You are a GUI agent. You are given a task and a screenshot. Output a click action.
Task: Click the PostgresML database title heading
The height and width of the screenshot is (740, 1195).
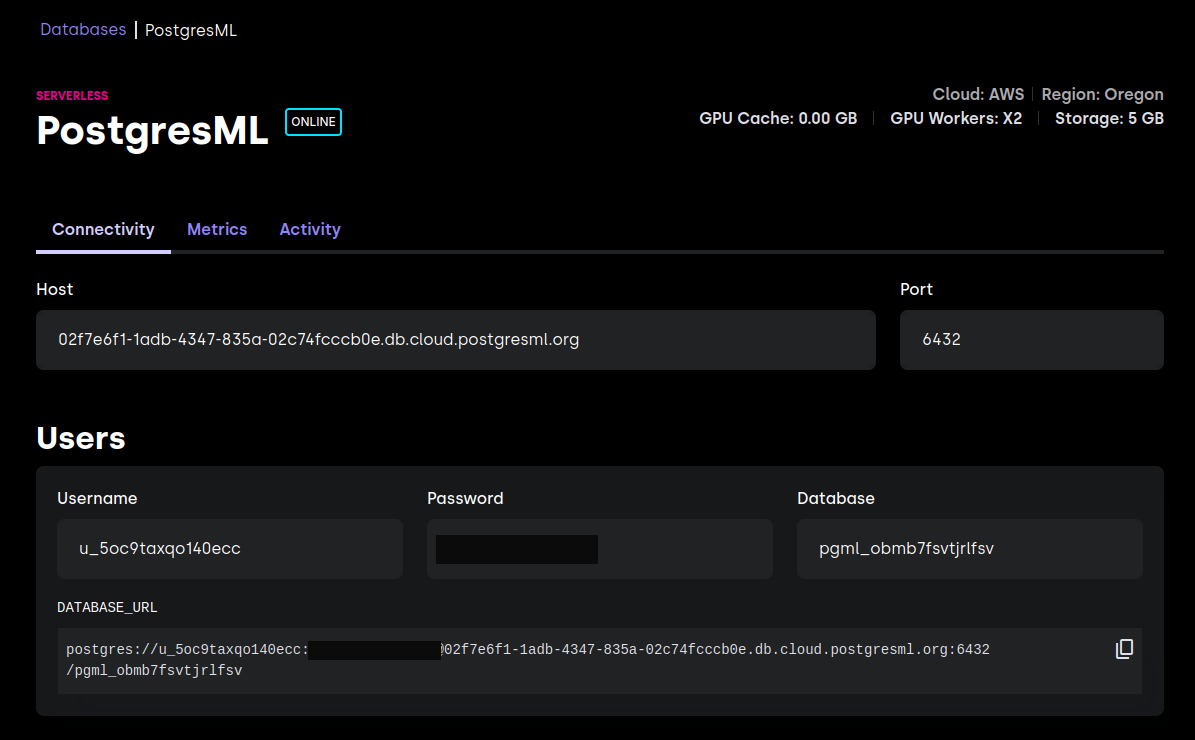coord(152,130)
